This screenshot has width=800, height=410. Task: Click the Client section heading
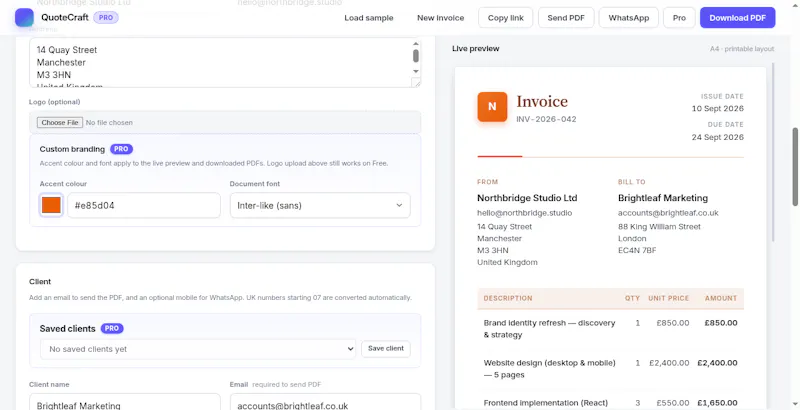40,281
